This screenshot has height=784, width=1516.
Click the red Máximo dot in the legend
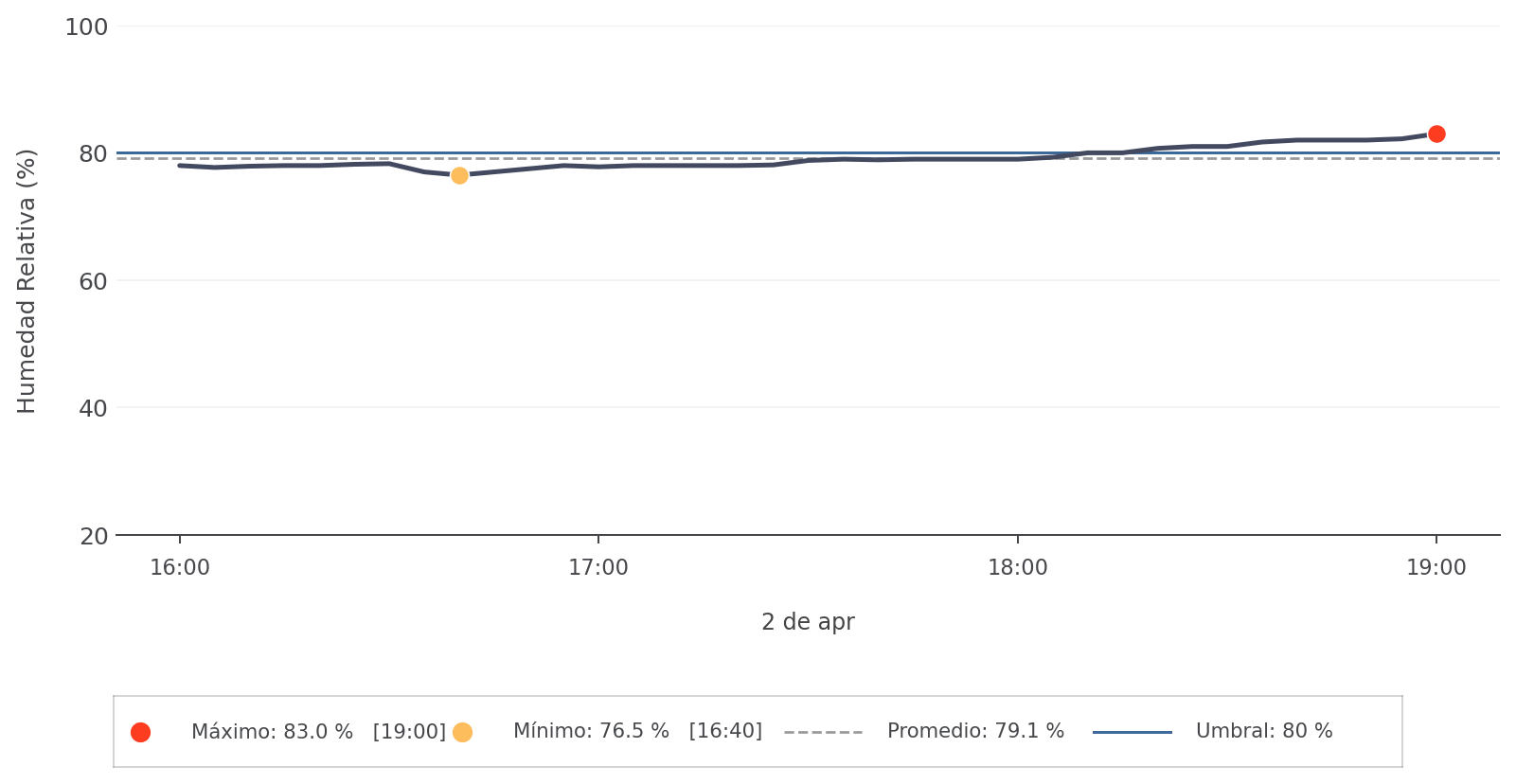click(x=140, y=732)
